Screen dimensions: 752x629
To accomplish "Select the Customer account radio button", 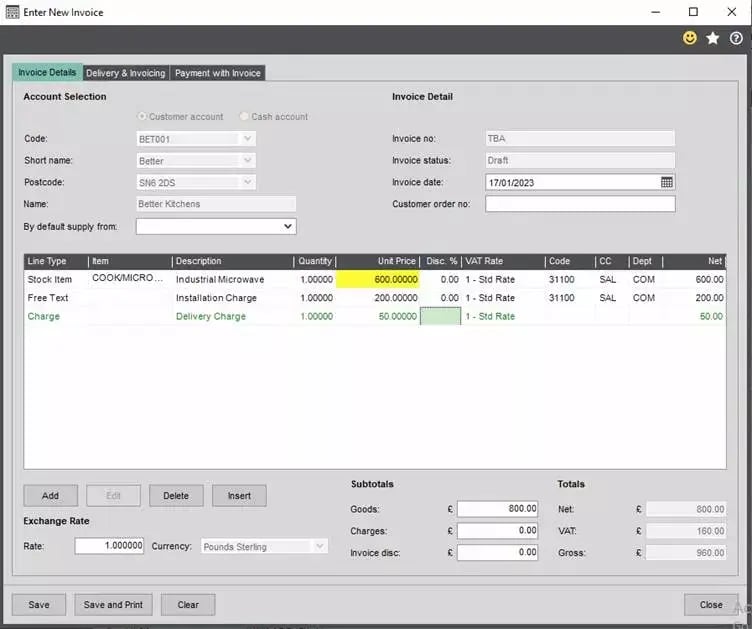I will 141,116.
